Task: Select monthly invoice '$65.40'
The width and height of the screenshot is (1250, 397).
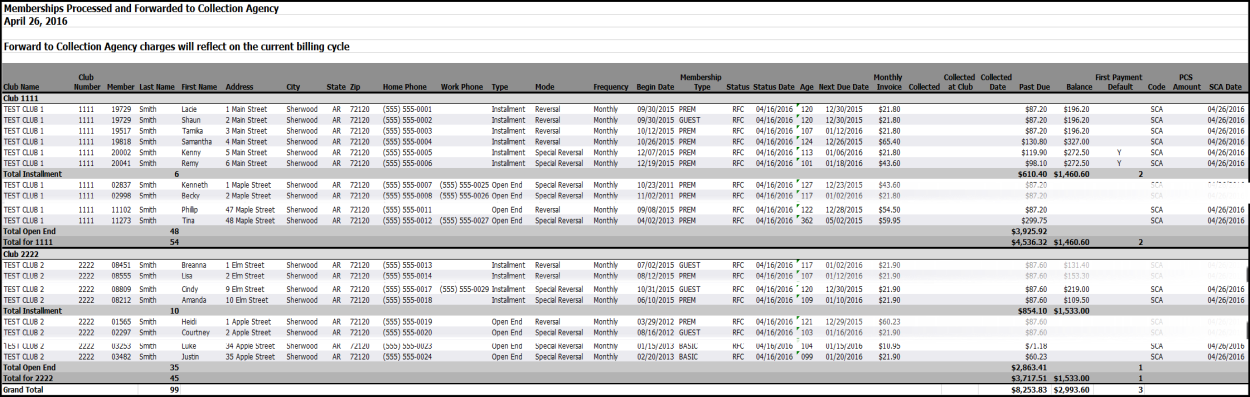Action: point(889,141)
